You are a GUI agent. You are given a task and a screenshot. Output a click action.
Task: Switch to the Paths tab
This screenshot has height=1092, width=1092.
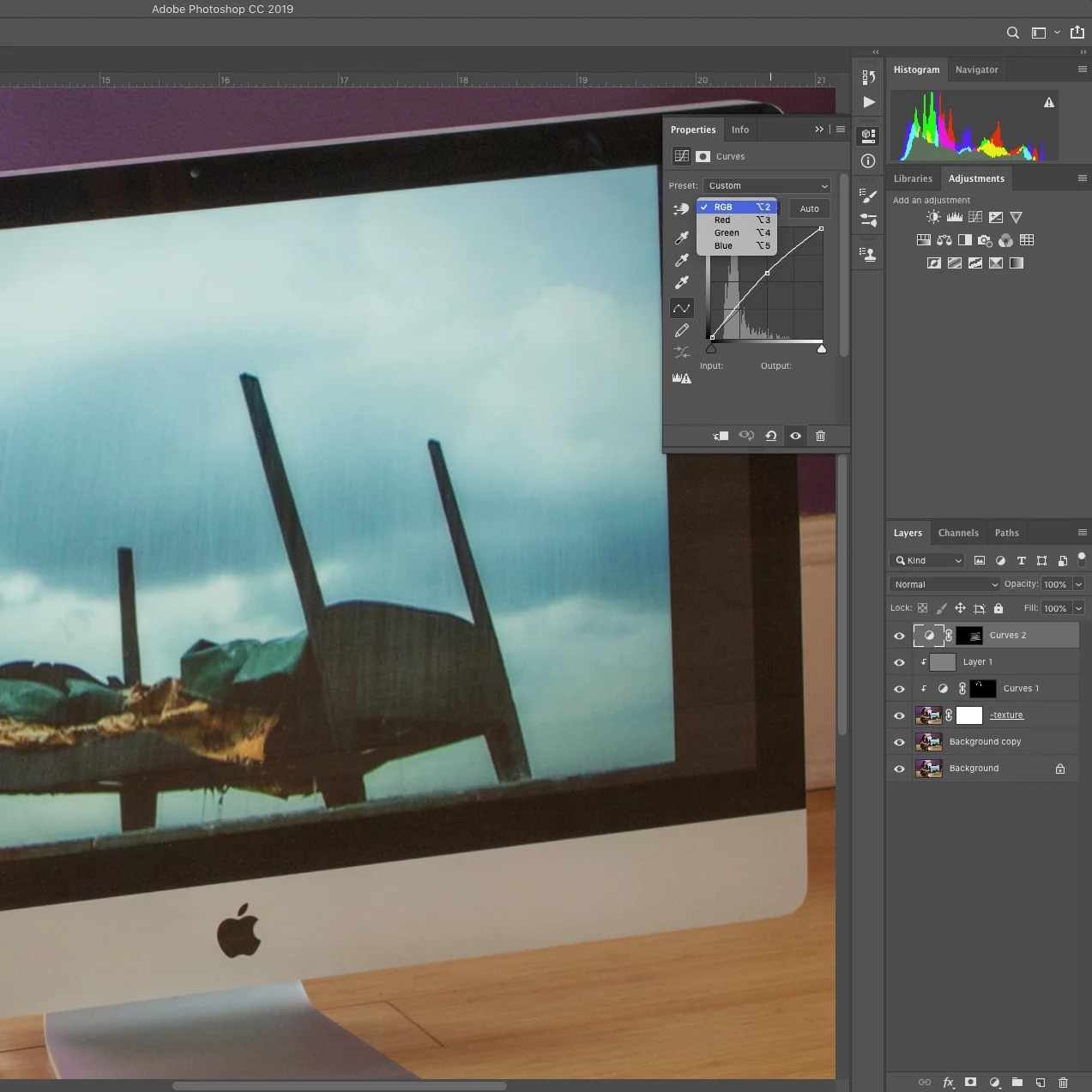click(1006, 533)
